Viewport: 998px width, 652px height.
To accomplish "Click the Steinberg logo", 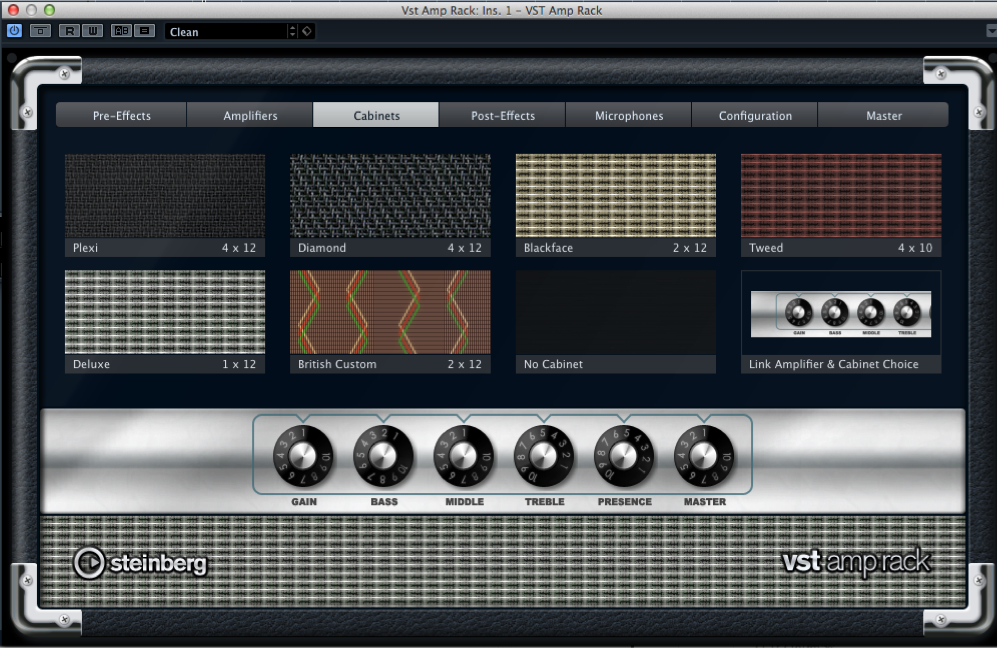I will [x=141, y=563].
